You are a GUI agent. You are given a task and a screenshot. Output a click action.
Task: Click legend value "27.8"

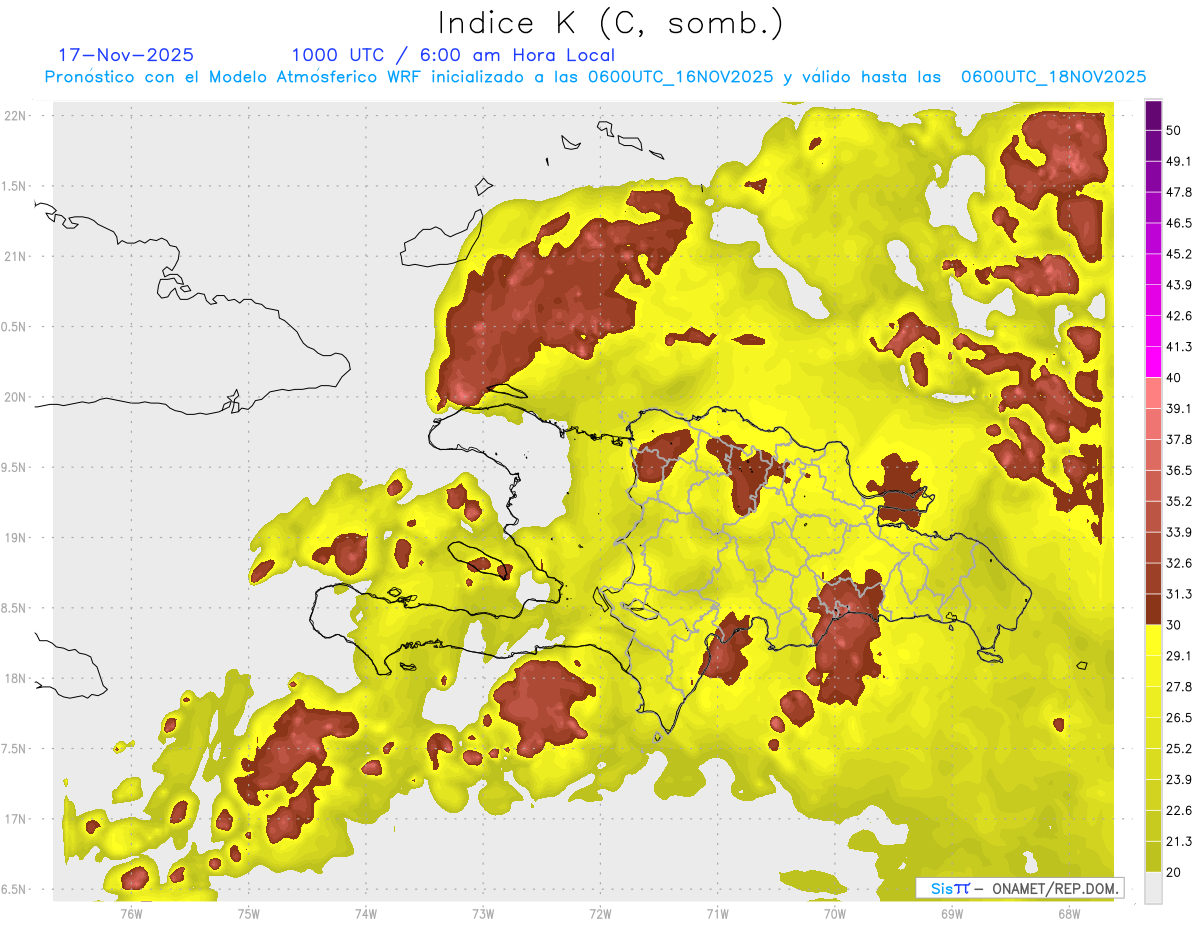(1179, 686)
